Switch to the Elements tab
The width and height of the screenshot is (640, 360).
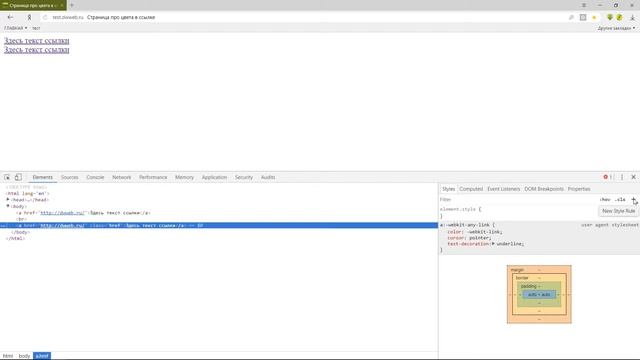coord(42,177)
